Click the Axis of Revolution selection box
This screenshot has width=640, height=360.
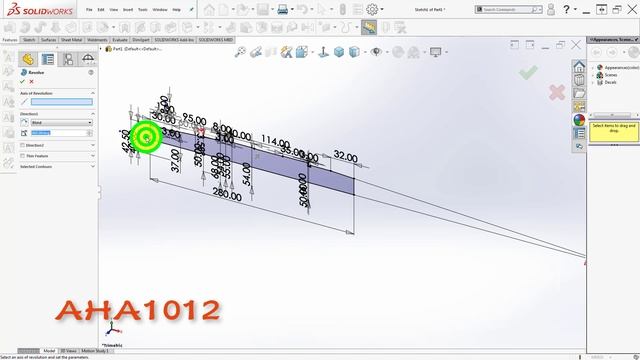pyautogui.click(x=62, y=102)
